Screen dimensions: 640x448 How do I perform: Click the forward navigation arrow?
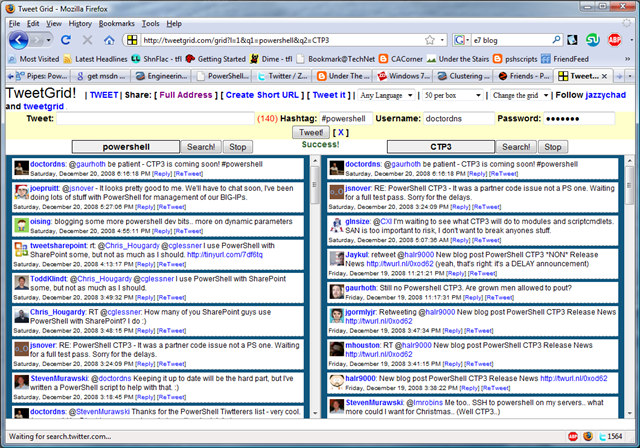pos(37,40)
